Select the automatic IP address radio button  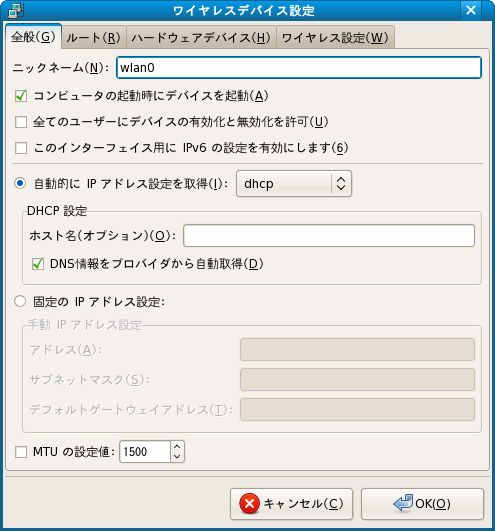20,183
